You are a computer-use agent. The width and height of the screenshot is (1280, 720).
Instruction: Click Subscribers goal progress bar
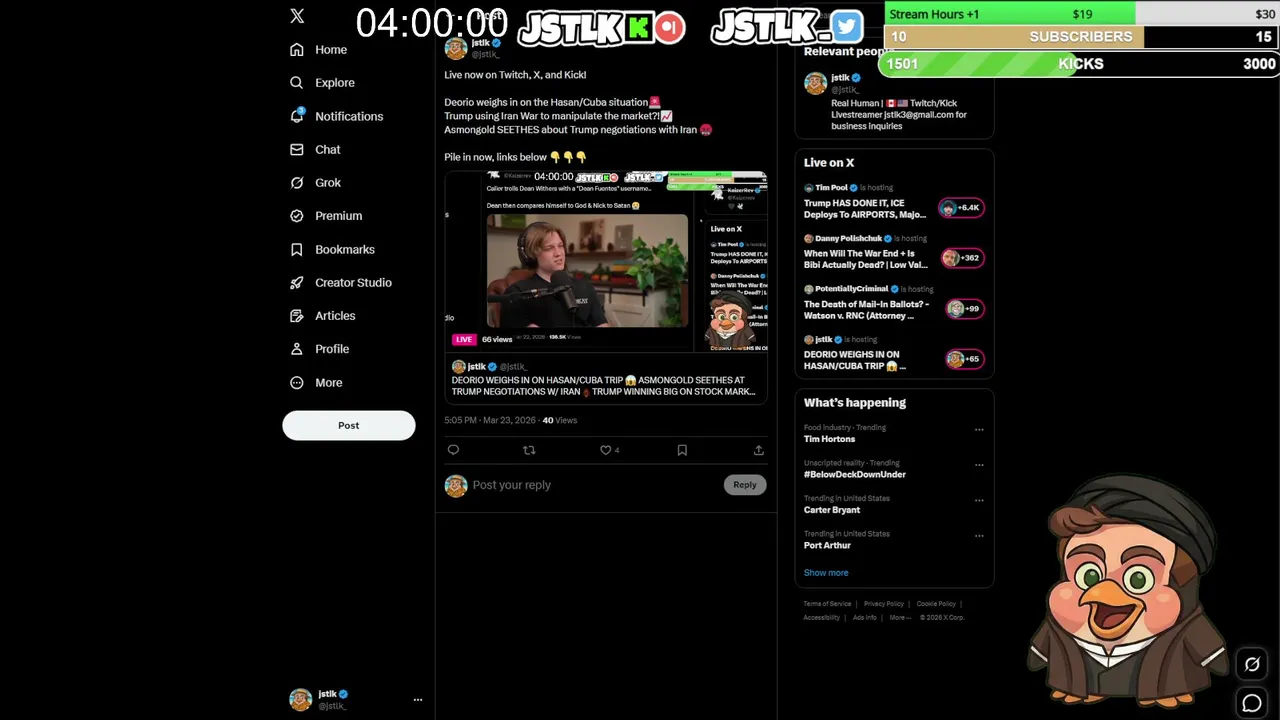(1081, 36)
